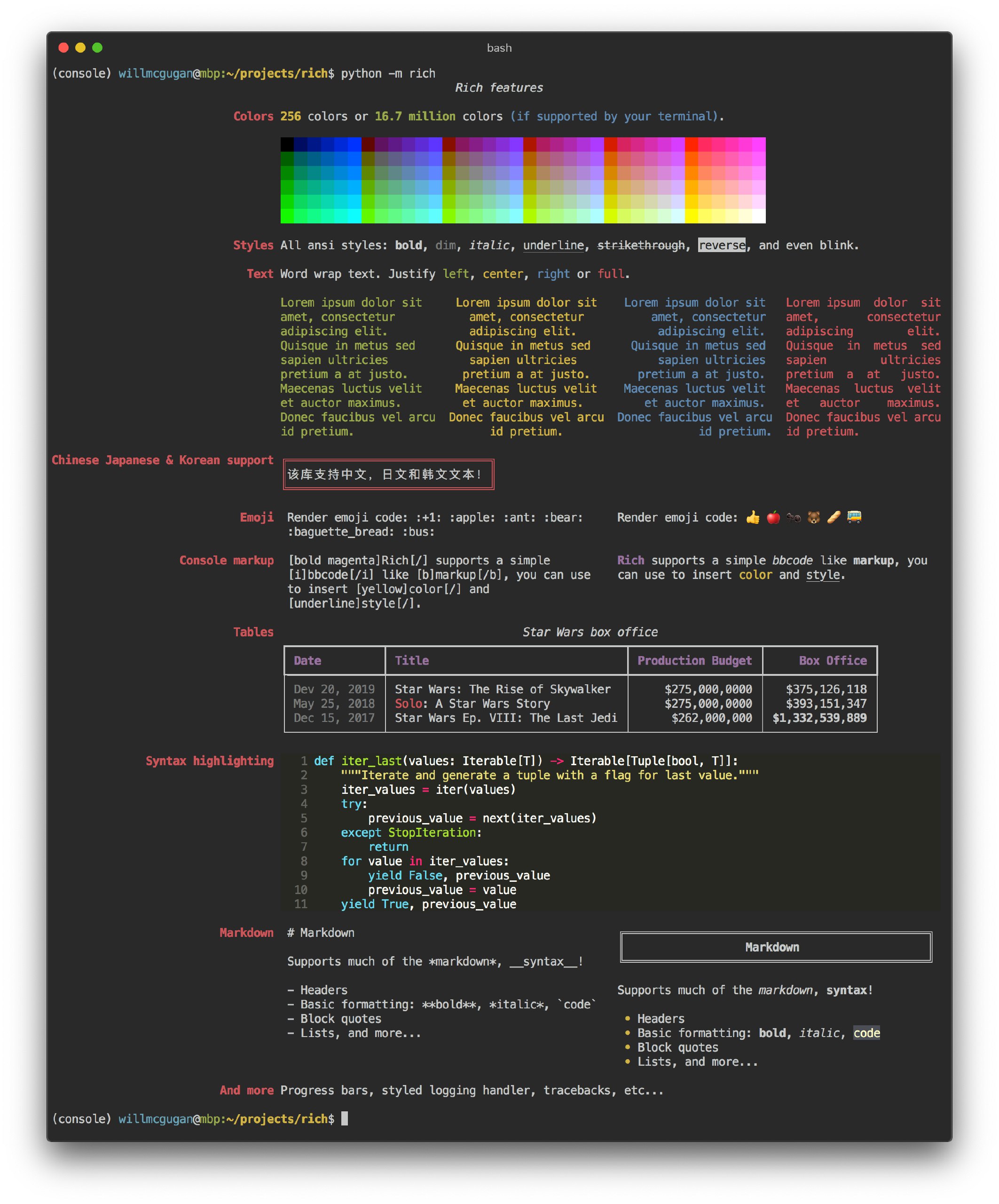
Task: Click the thumbs-up emoji
Action: click(x=753, y=517)
